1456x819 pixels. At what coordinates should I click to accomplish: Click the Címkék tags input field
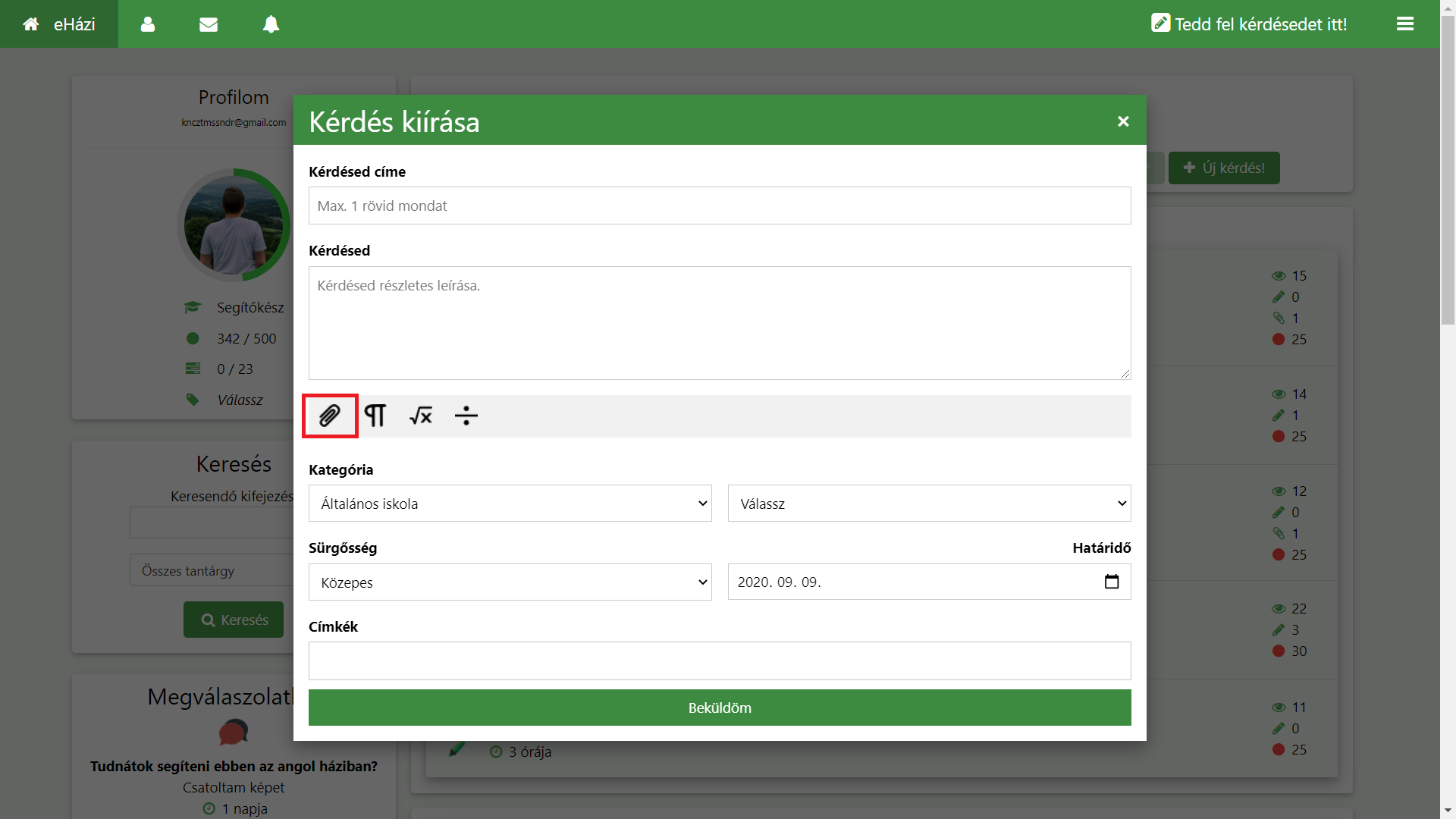pos(719,661)
